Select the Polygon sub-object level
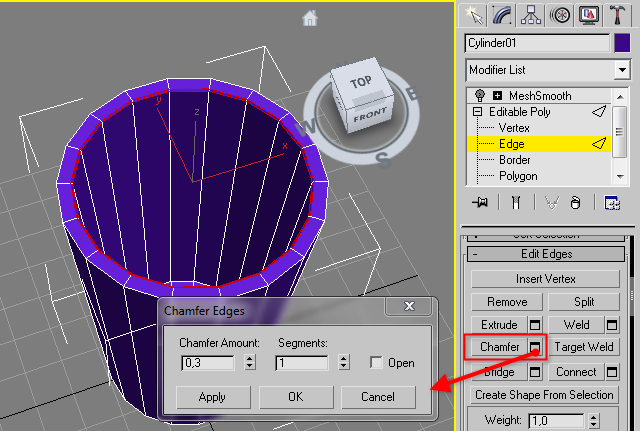The width and height of the screenshot is (640, 431). pyautogui.click(x=518, y=176)
